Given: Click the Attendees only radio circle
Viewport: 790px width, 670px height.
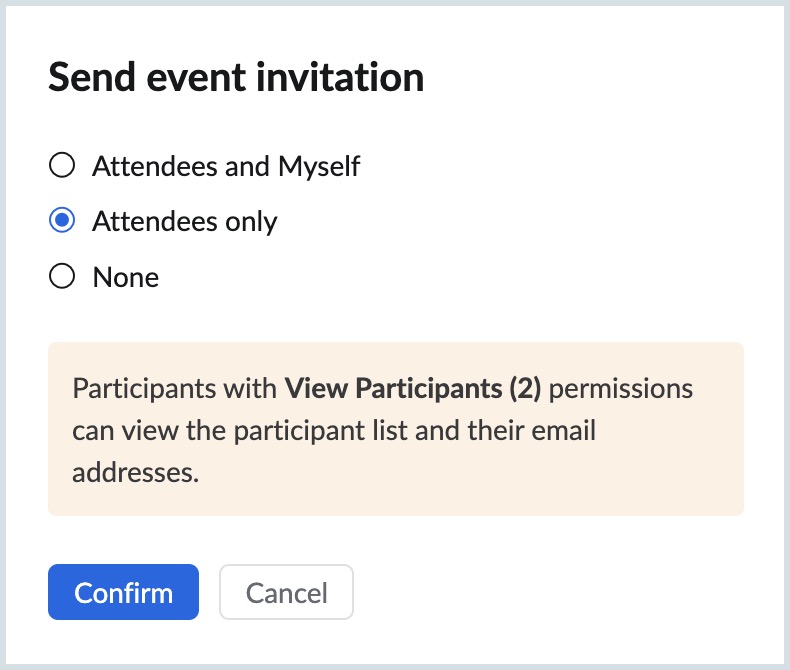Looking at the screenshot, I should tap(62, 221).
